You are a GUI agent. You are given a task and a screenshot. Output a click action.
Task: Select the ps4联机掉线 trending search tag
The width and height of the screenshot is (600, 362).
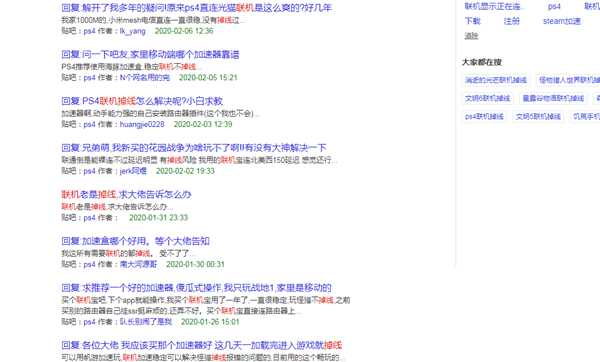pyautogui.click(x=484, y=116)
